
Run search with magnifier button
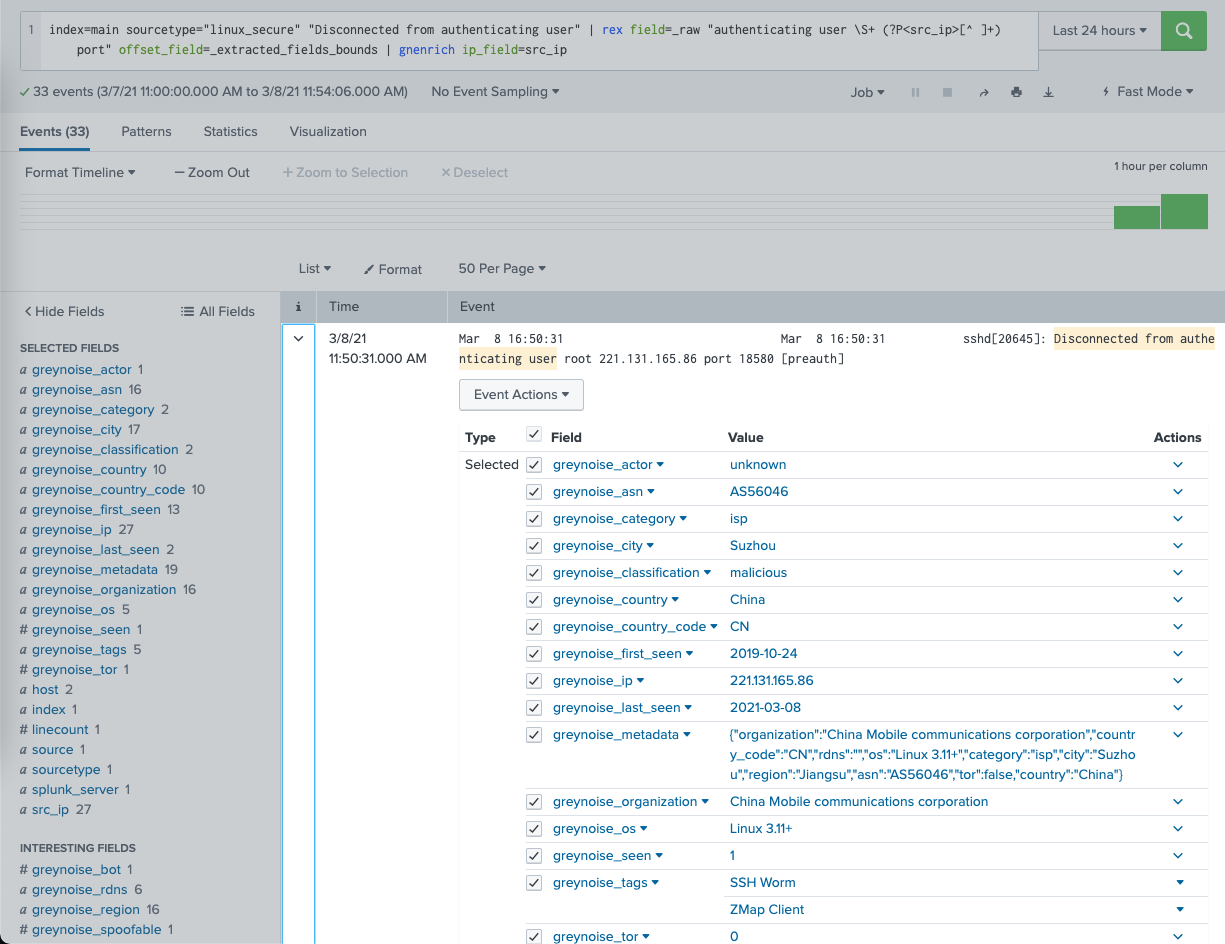pos(1183,31)
